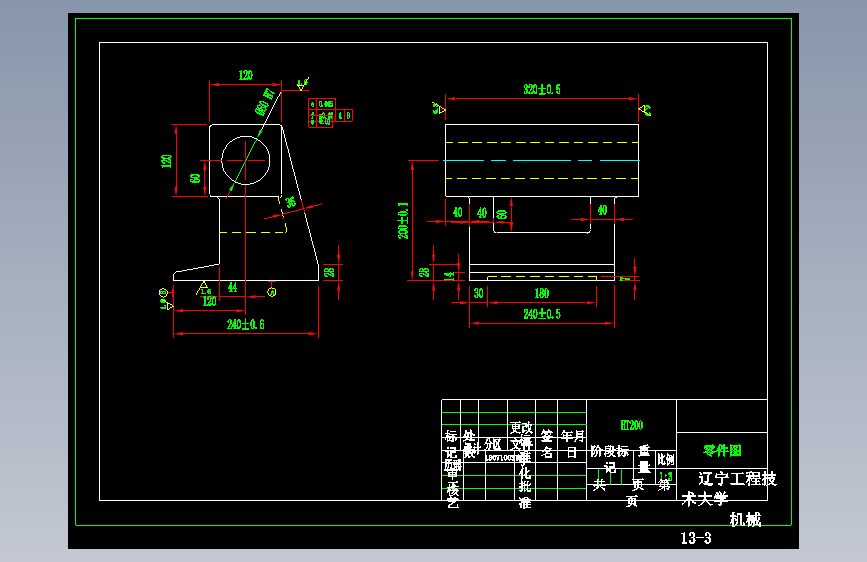This screenshot has height=562, width=867.
Task: Select the HT200 material text
Action: coord(631,425)
